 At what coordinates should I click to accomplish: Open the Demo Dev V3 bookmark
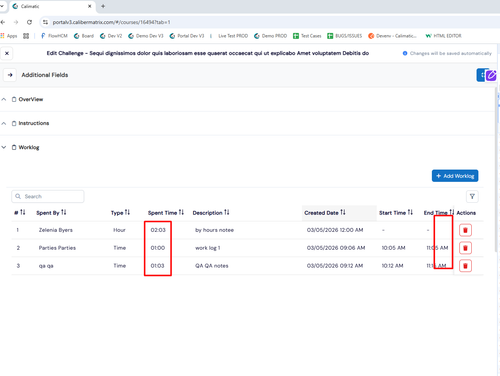[146, 36]
